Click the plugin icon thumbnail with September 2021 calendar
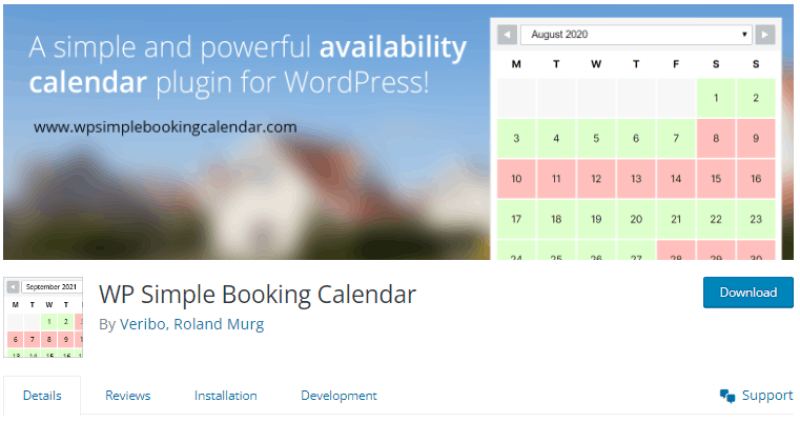The image size is (800, 422). (43, 317)
